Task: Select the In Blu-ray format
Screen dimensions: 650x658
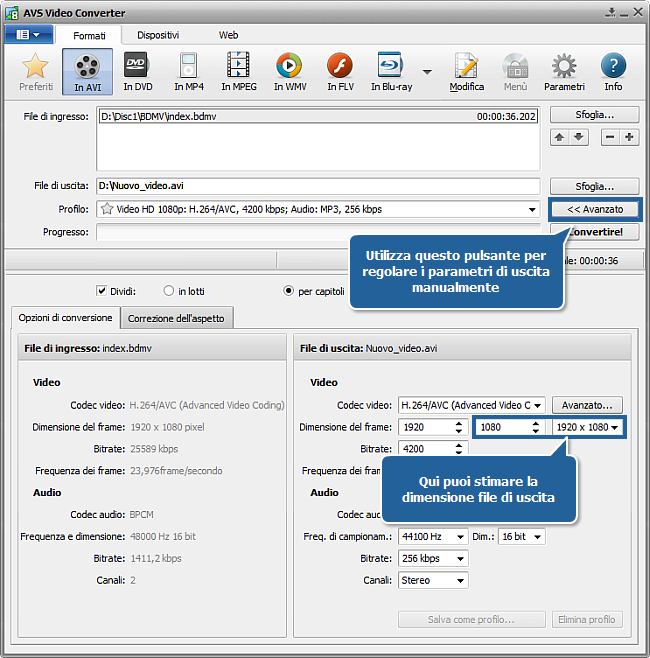Action: pyautogui.click(x=391, y=72)
